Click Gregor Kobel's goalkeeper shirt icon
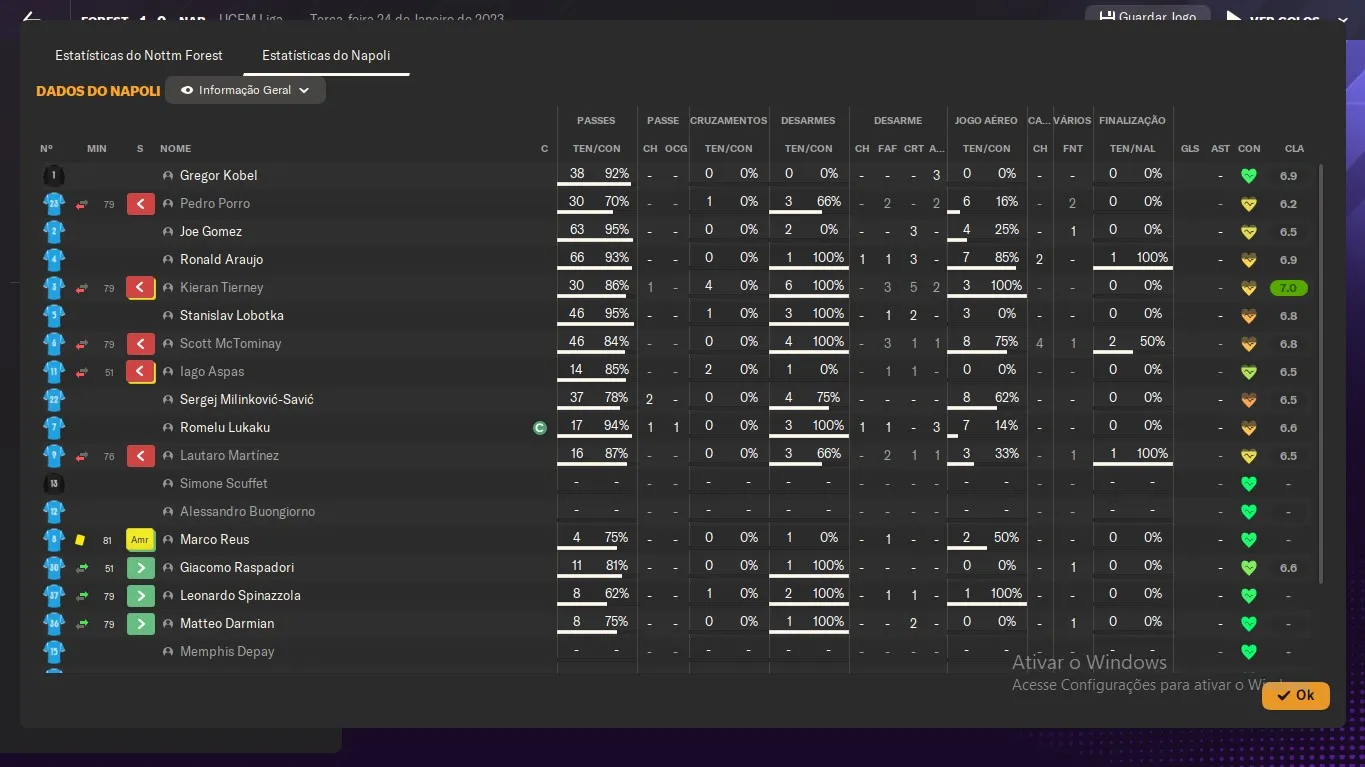 (x=54, y=176)
